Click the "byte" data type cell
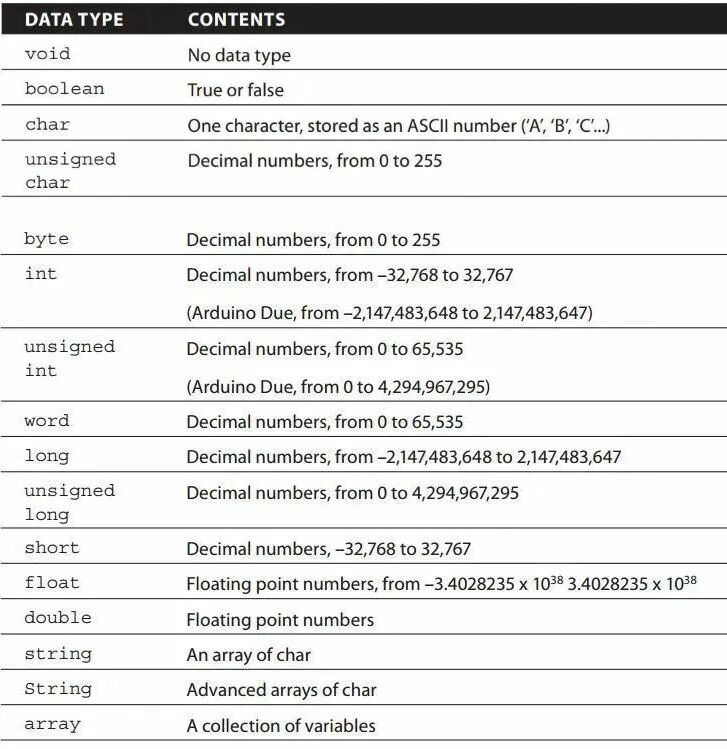 [47, 239]
